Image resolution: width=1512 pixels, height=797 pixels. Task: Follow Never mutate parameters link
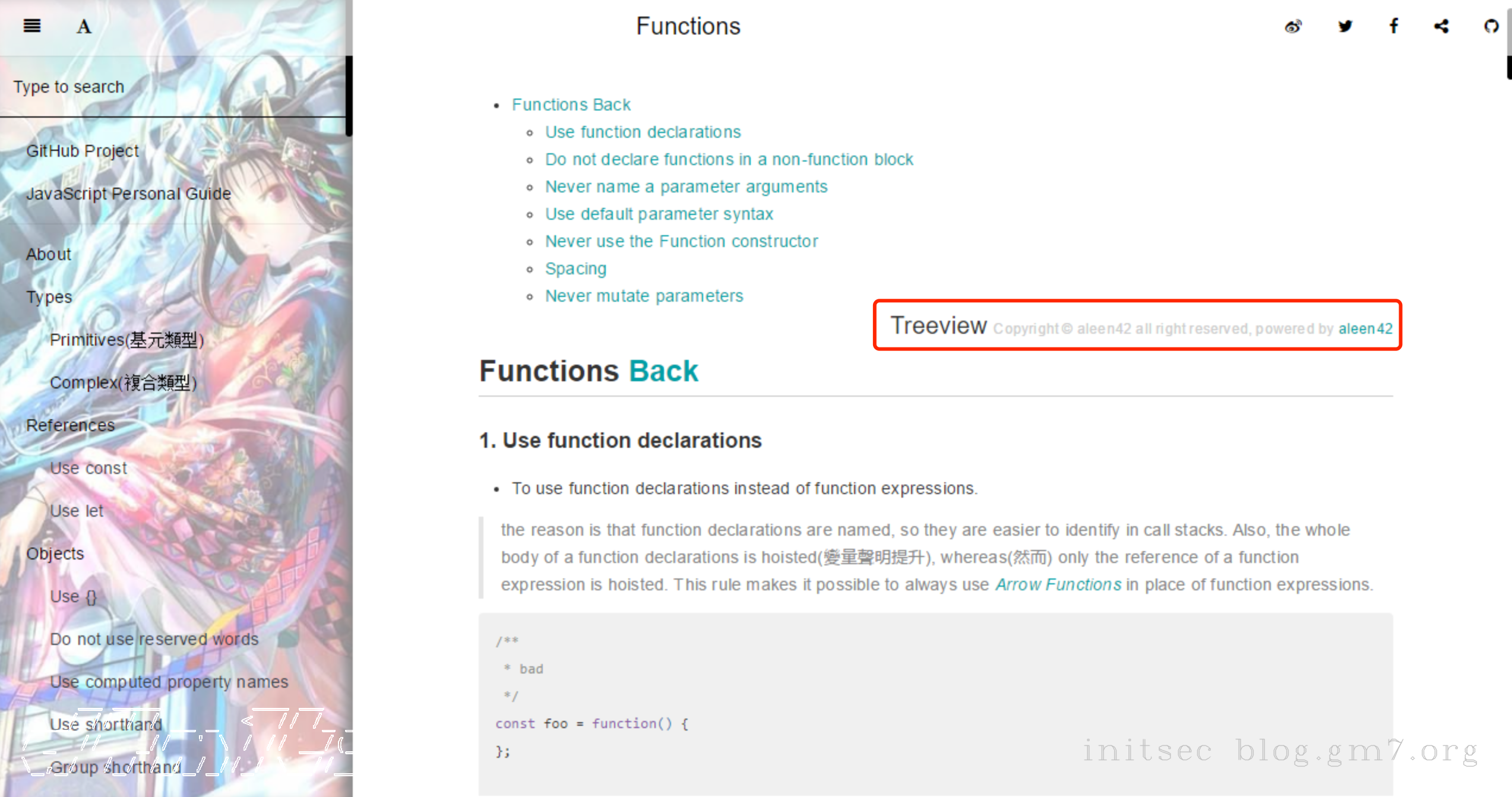click(x=644, y=296)
